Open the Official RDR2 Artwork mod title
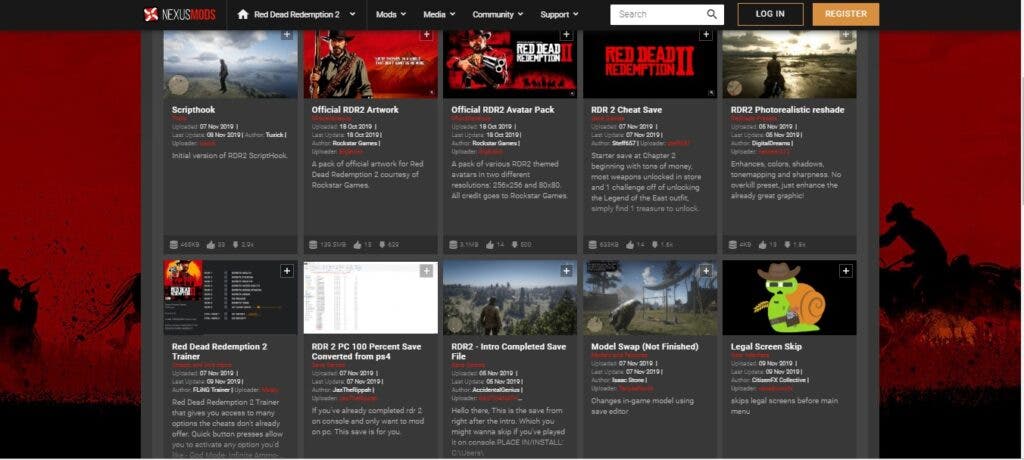 click(x=355, y=110)
